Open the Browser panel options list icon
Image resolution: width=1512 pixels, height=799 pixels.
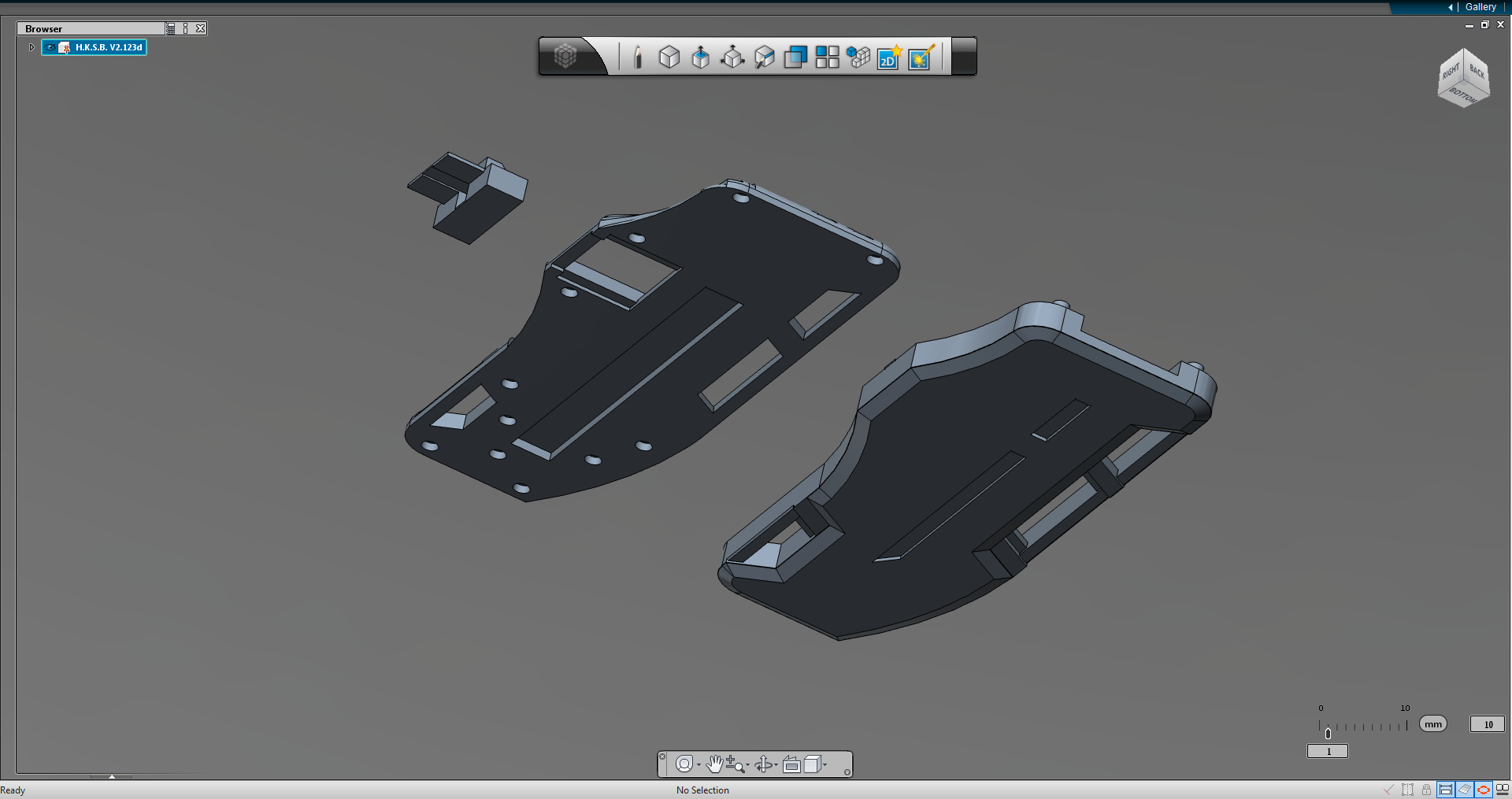[171, 28]
